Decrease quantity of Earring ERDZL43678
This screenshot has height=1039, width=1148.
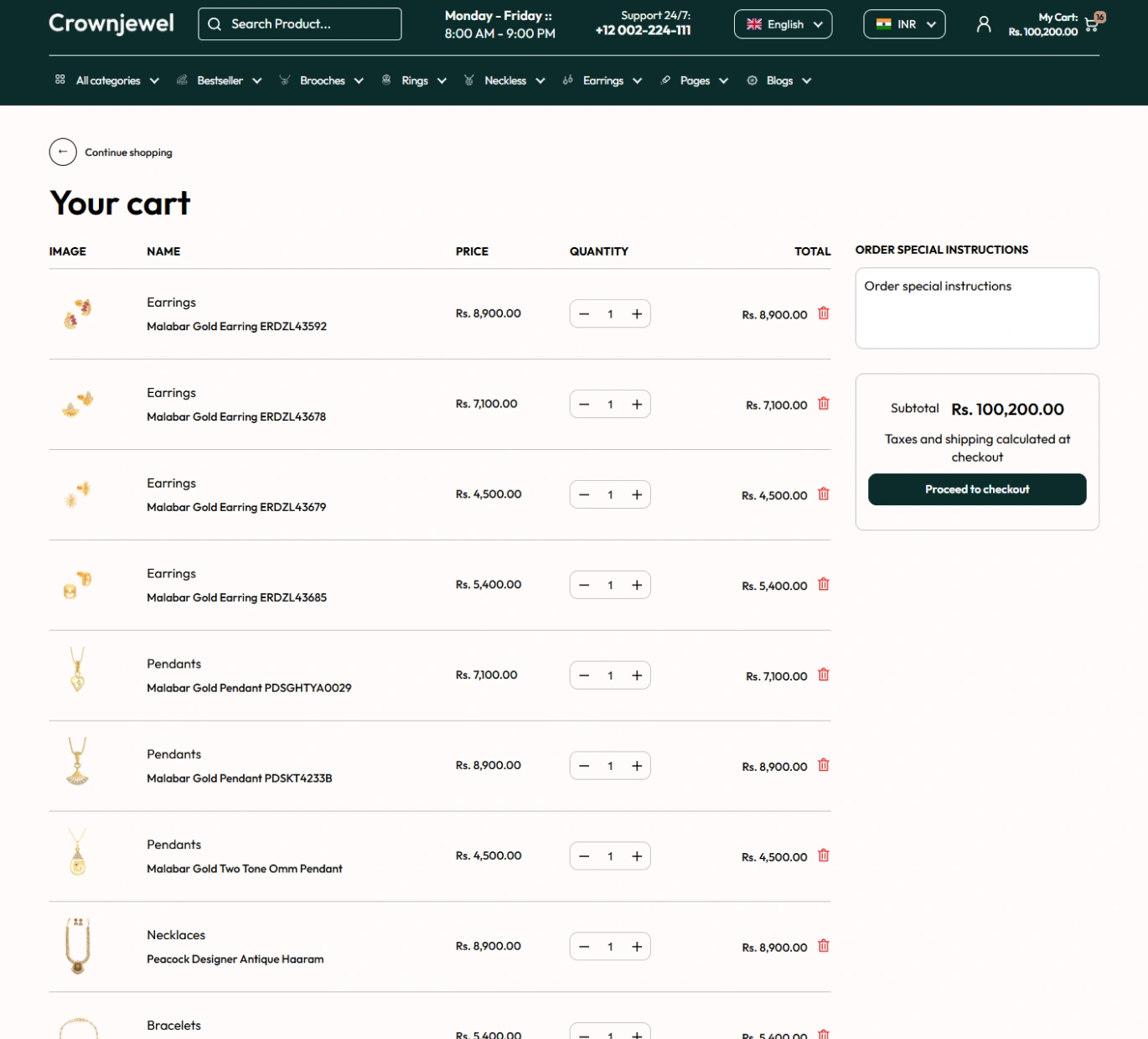pos(584,405)
